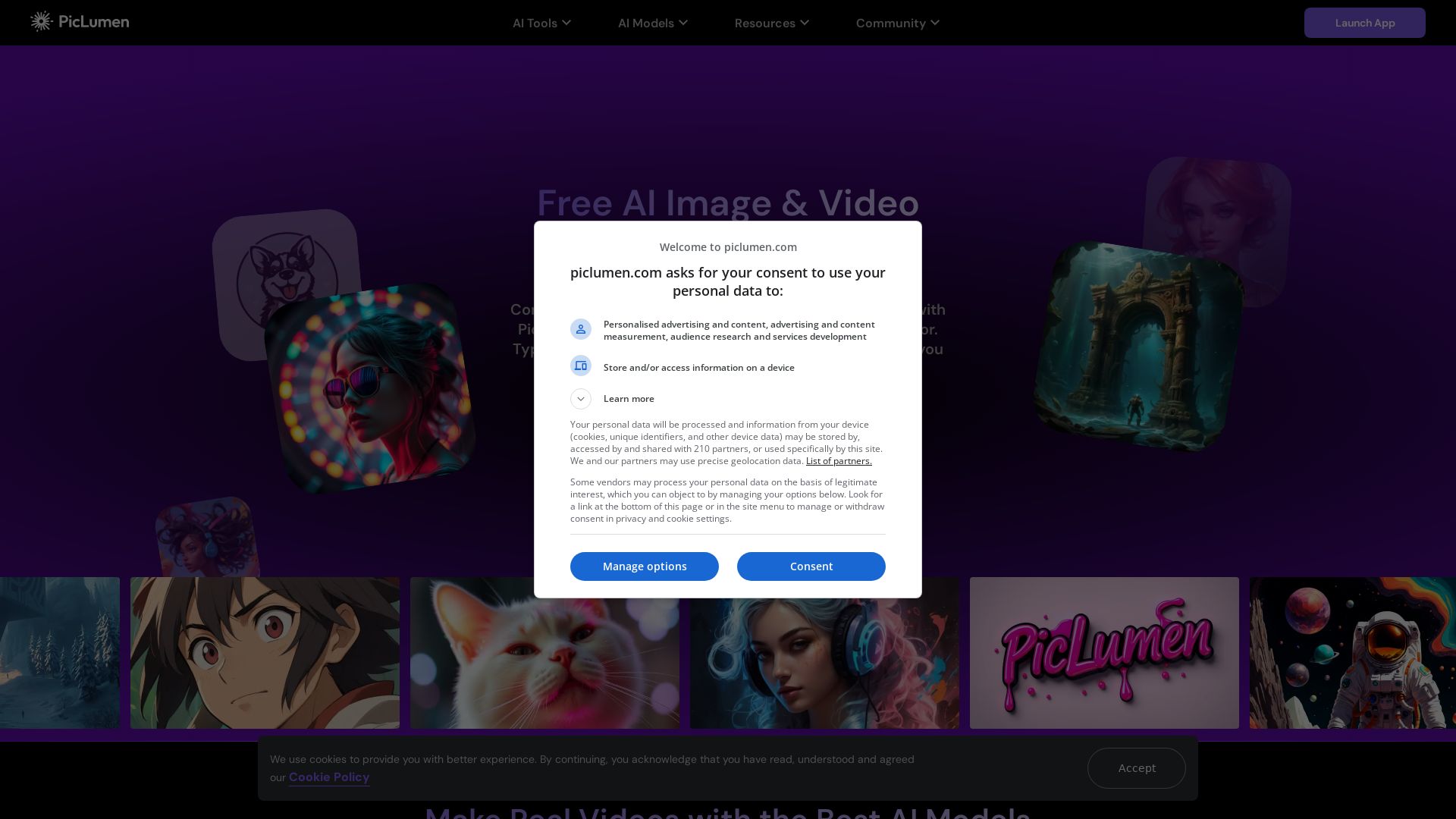
Task: Open the AI Tools dropdown menu
Action: pyautogui.click(x=541, y=23)
